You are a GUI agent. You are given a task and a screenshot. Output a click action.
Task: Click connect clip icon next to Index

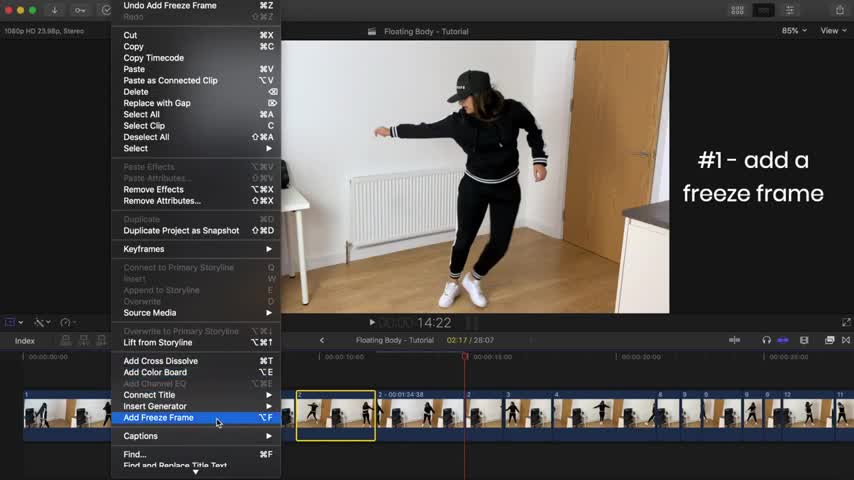pyautogui.click(x=65, y=341)
